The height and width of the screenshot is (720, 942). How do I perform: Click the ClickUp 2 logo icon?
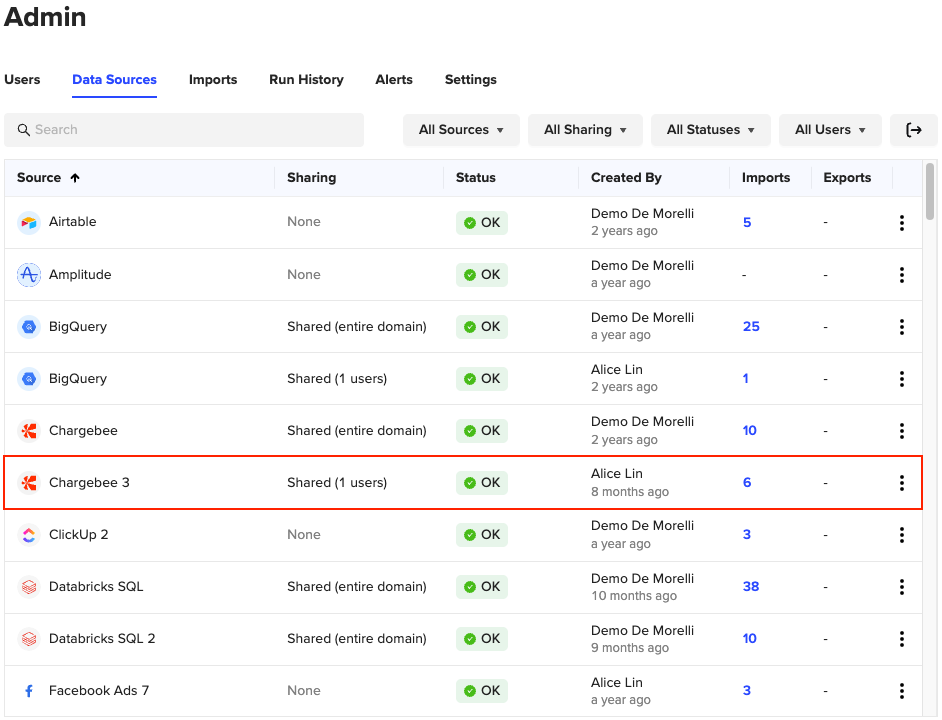28,535
